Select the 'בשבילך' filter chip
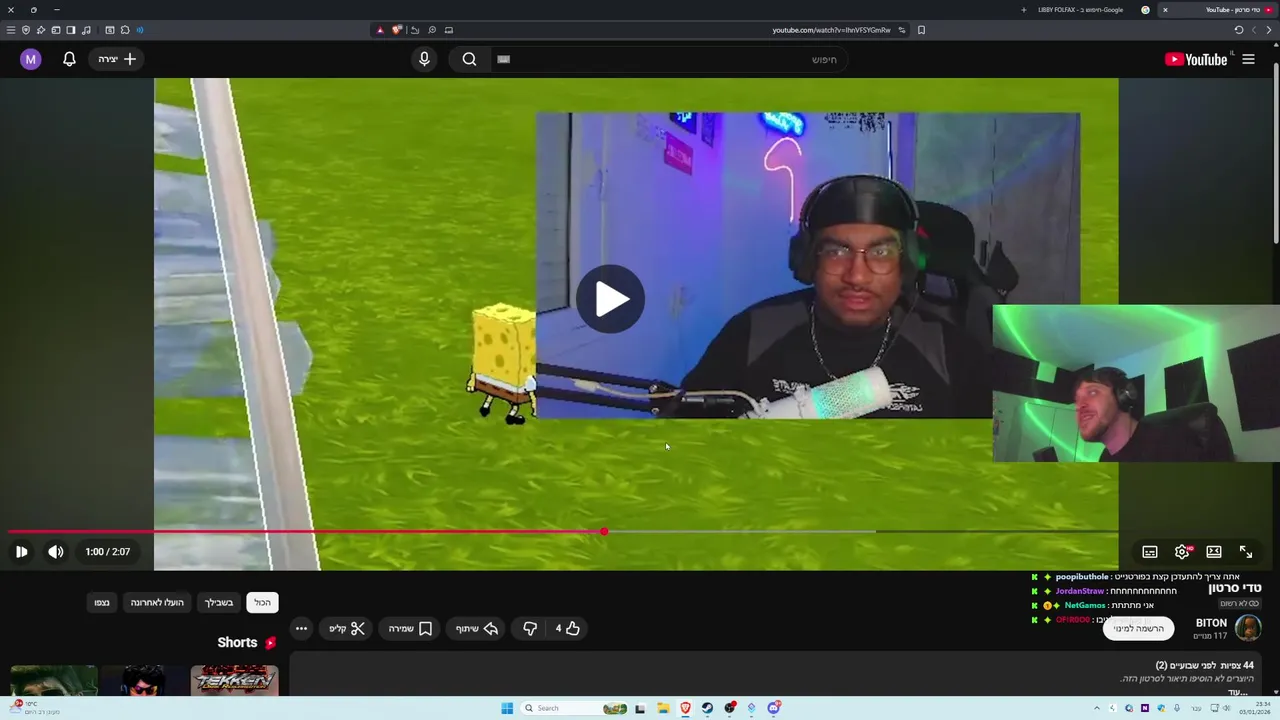 click(219, 602)
